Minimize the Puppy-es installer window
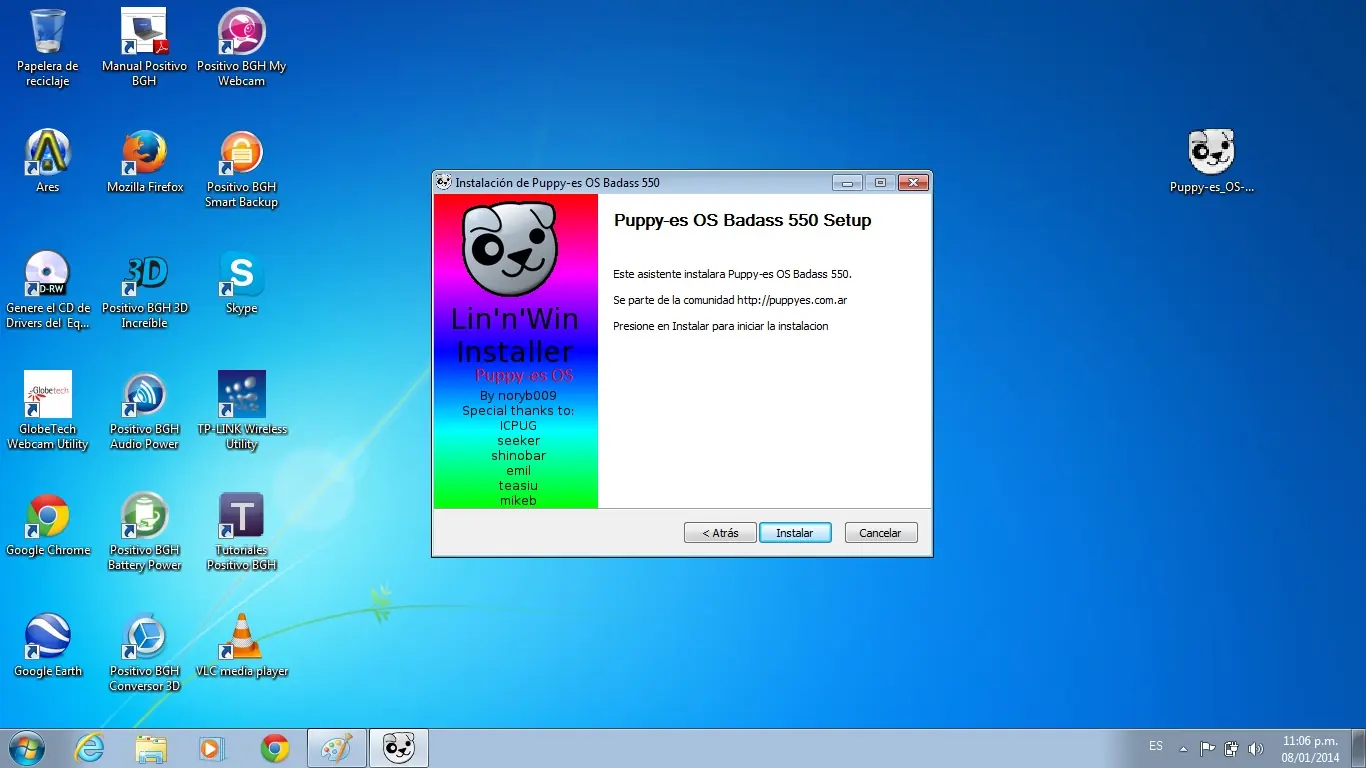 pos(847,183)
